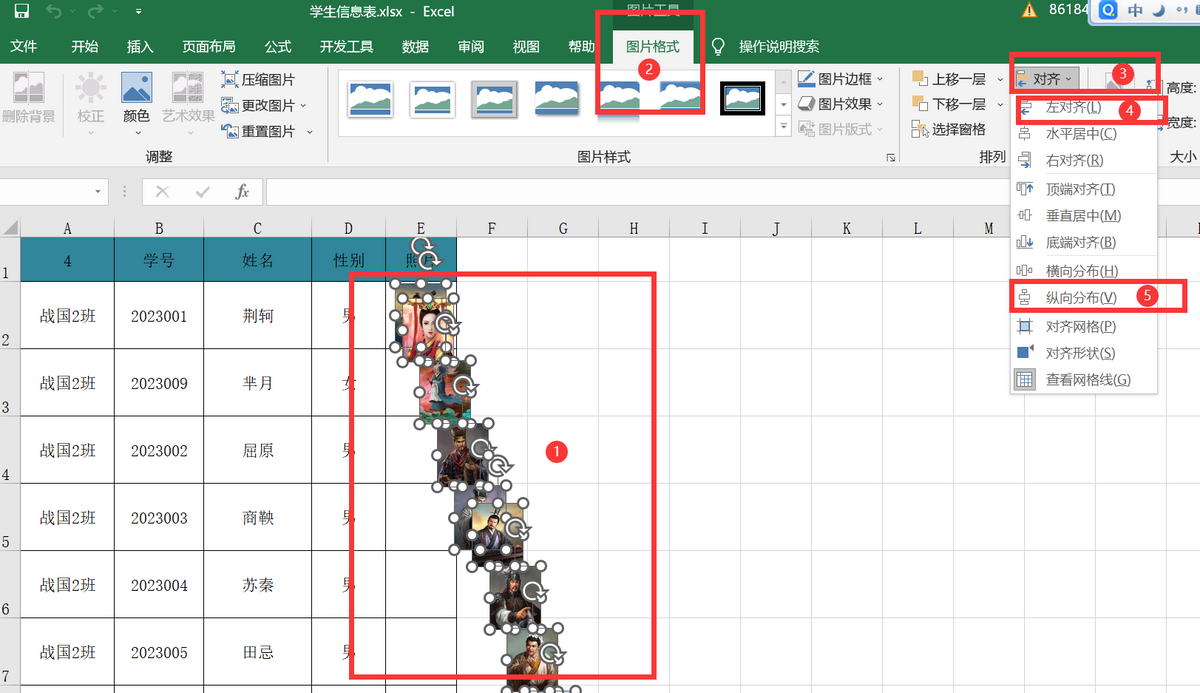Toggle 对齐网格(P) snap option
This screenshot has width=1200, height=693.
point(1084,326)
